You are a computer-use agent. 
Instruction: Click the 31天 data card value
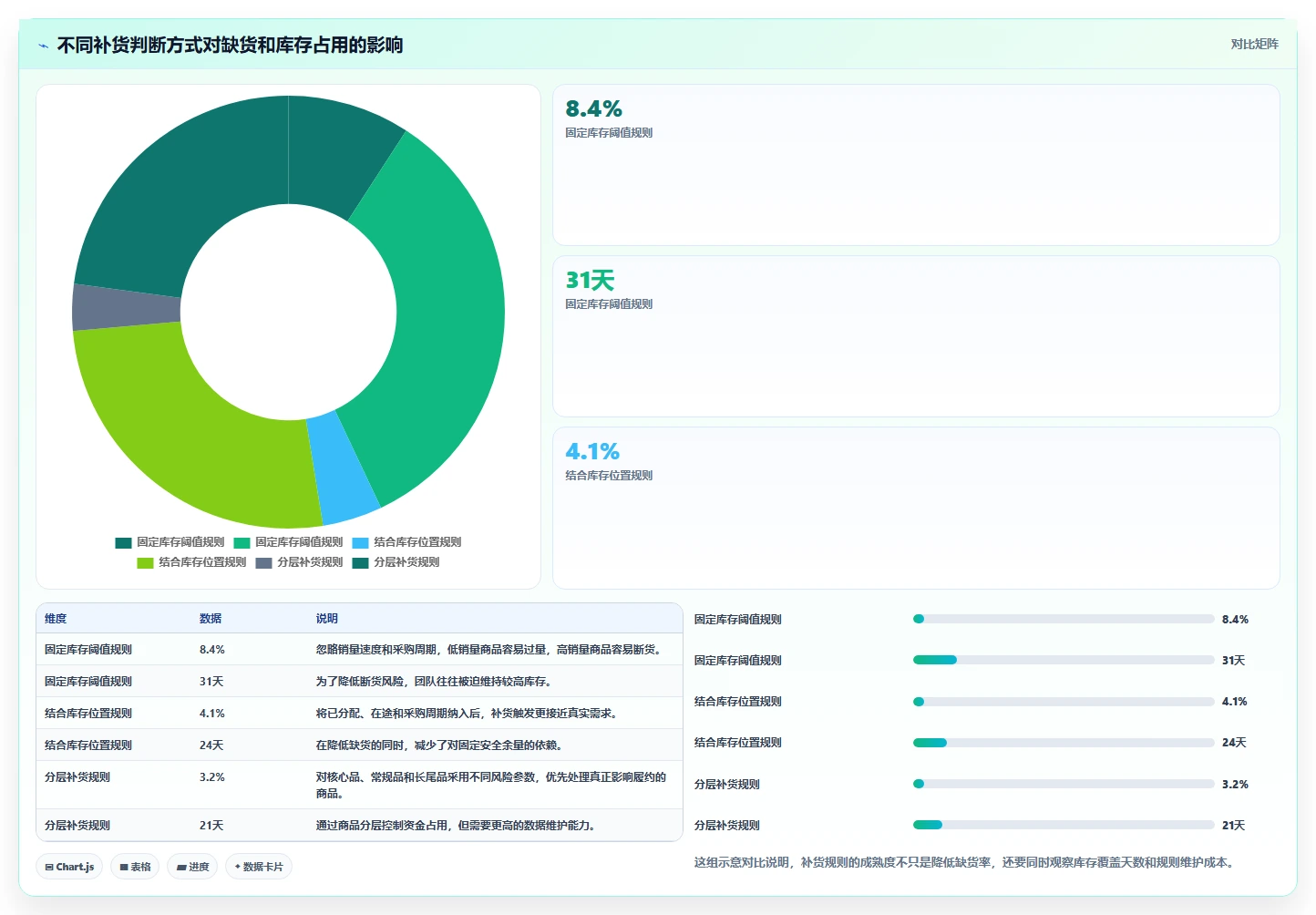pyautogui.click(x=590, y=281)
